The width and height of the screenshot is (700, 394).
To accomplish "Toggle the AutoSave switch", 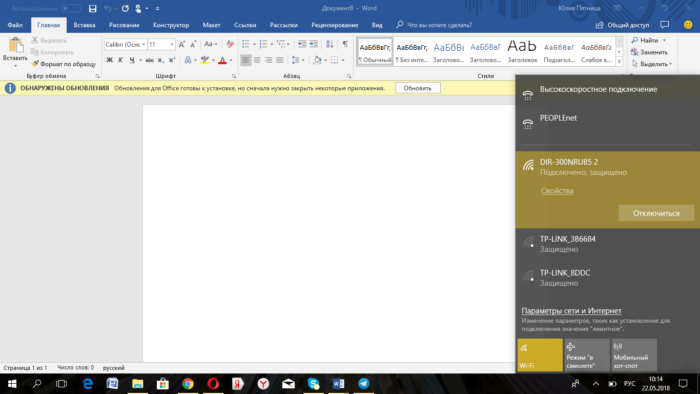I will [x=71, y=8].
